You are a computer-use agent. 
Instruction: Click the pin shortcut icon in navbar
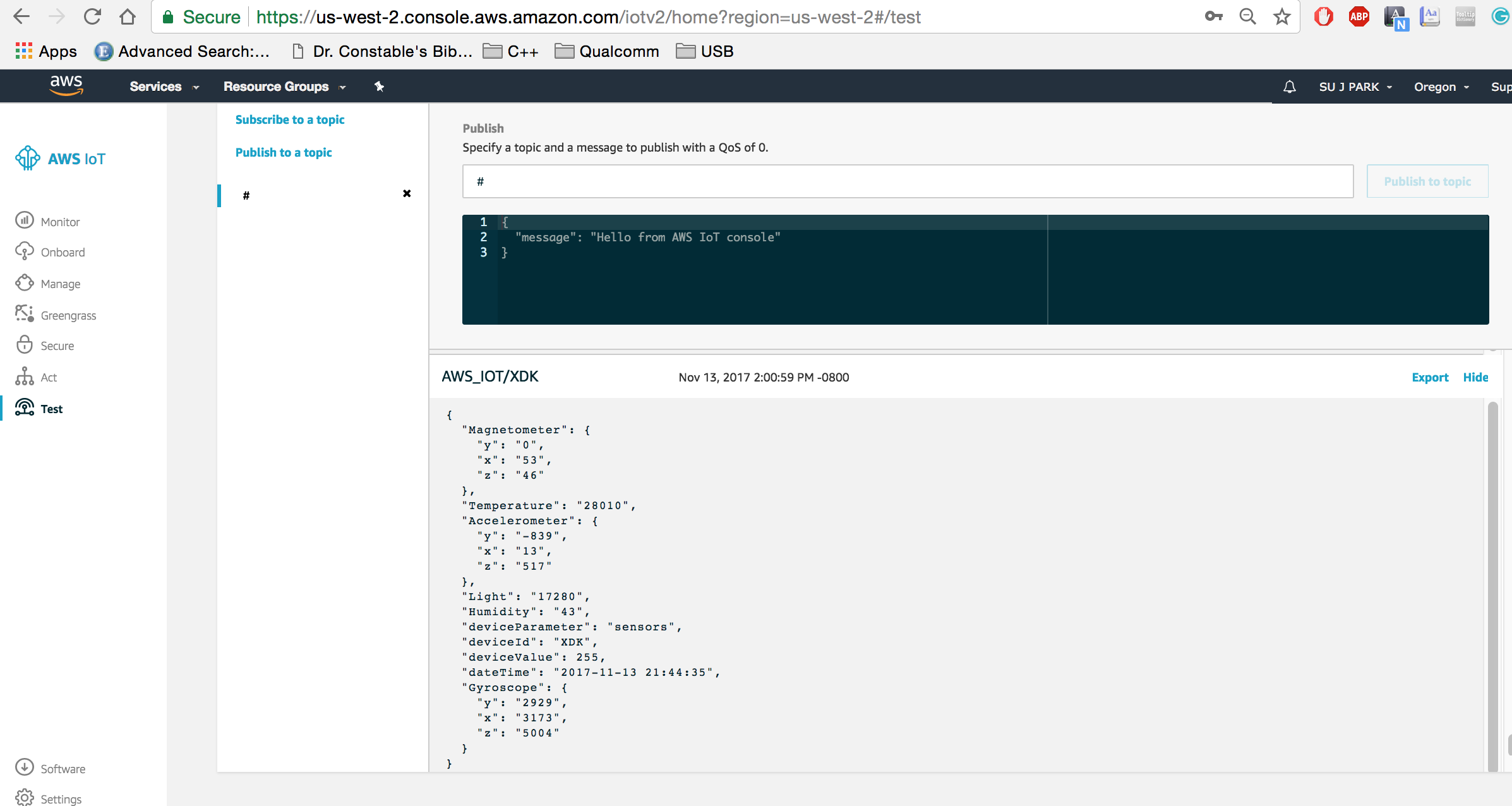[379, 87]
